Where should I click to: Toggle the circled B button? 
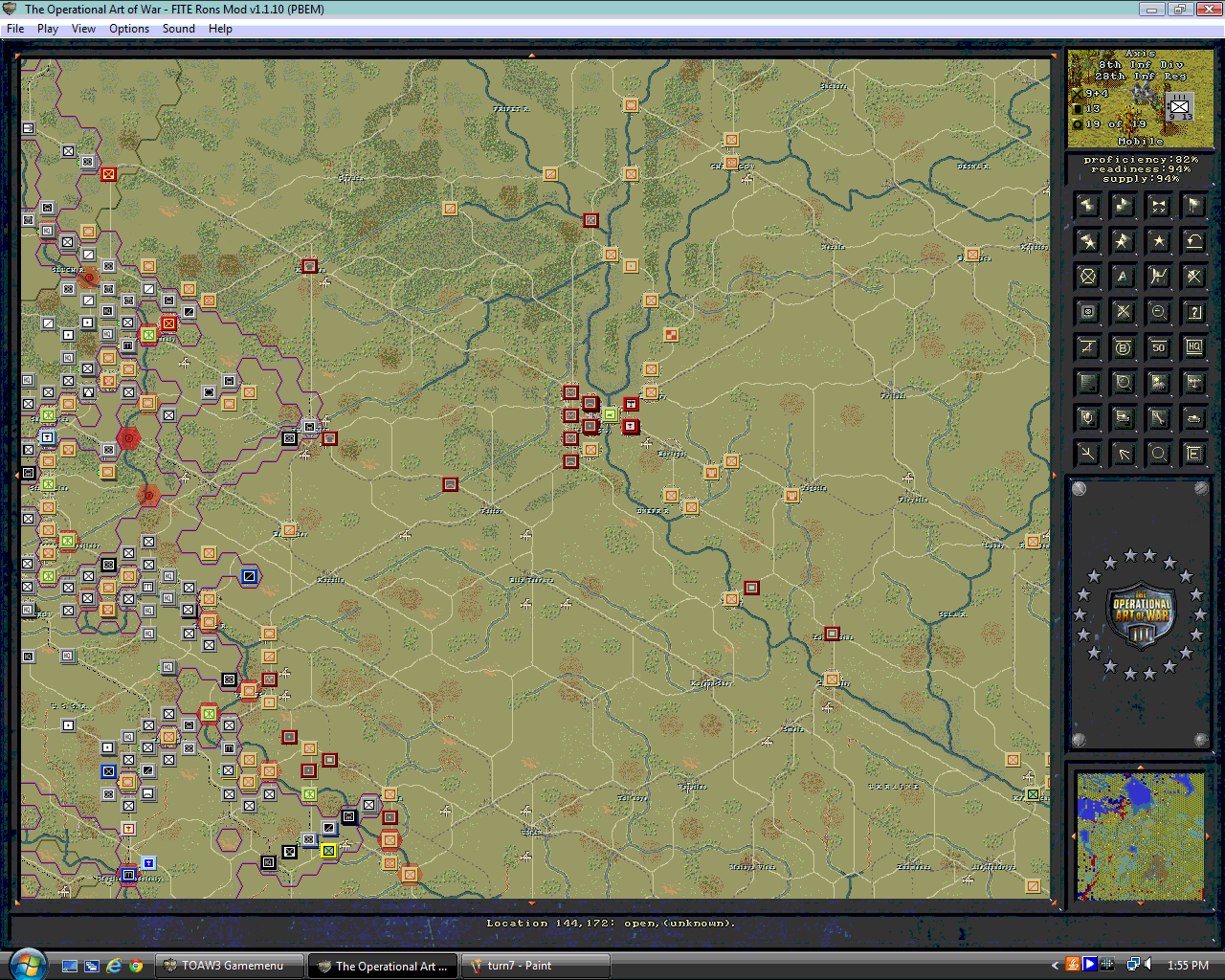1123,347
